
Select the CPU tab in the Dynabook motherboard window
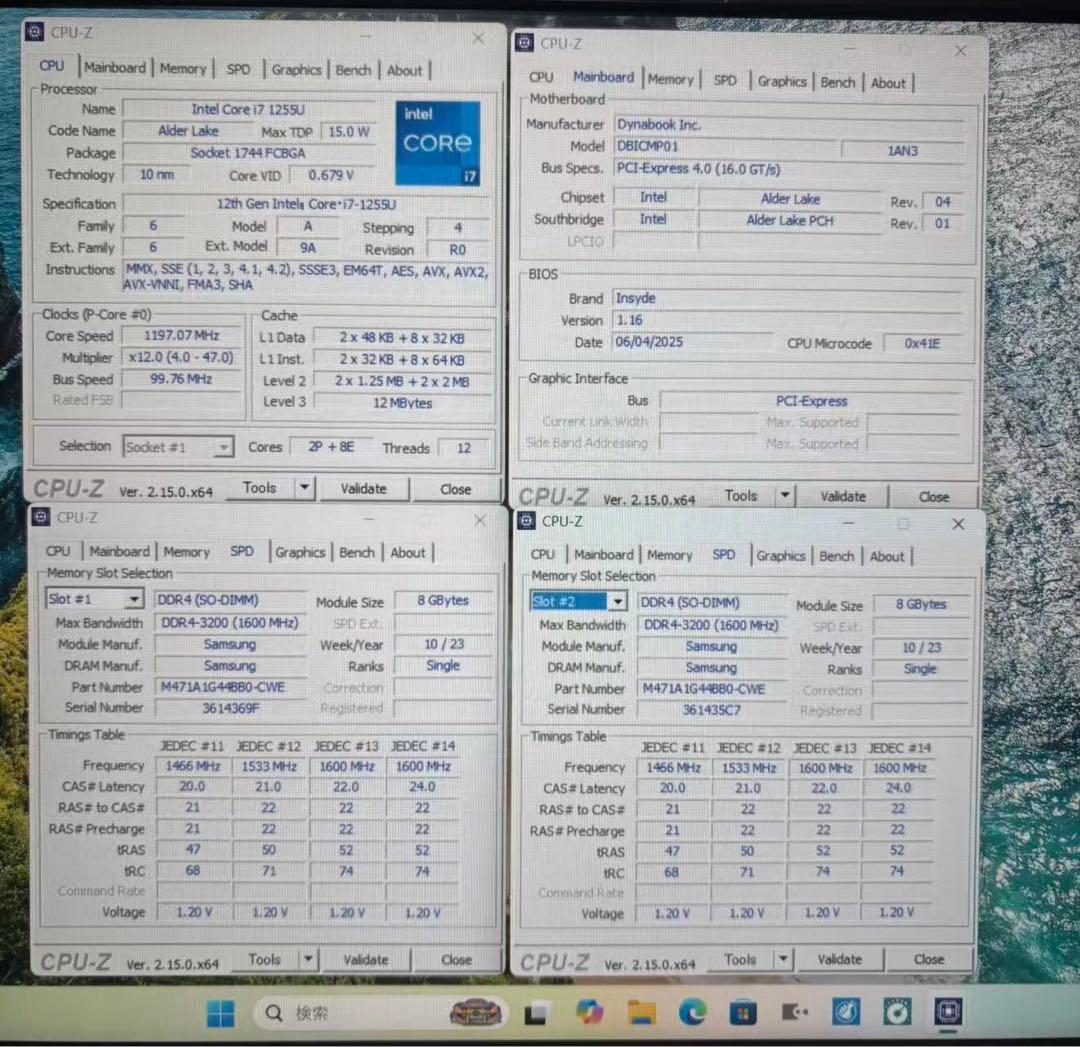(541, 78)
